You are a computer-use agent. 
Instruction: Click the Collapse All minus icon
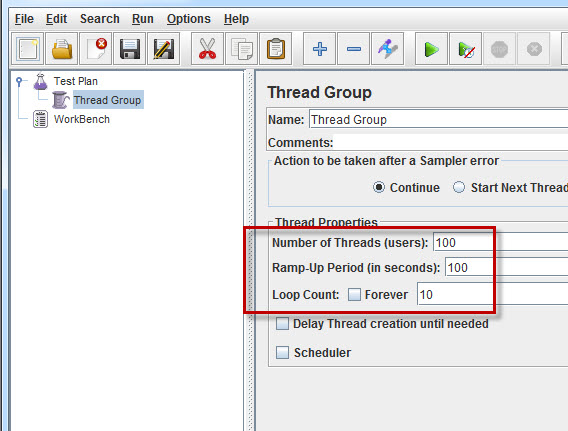[x=354, y=49]
